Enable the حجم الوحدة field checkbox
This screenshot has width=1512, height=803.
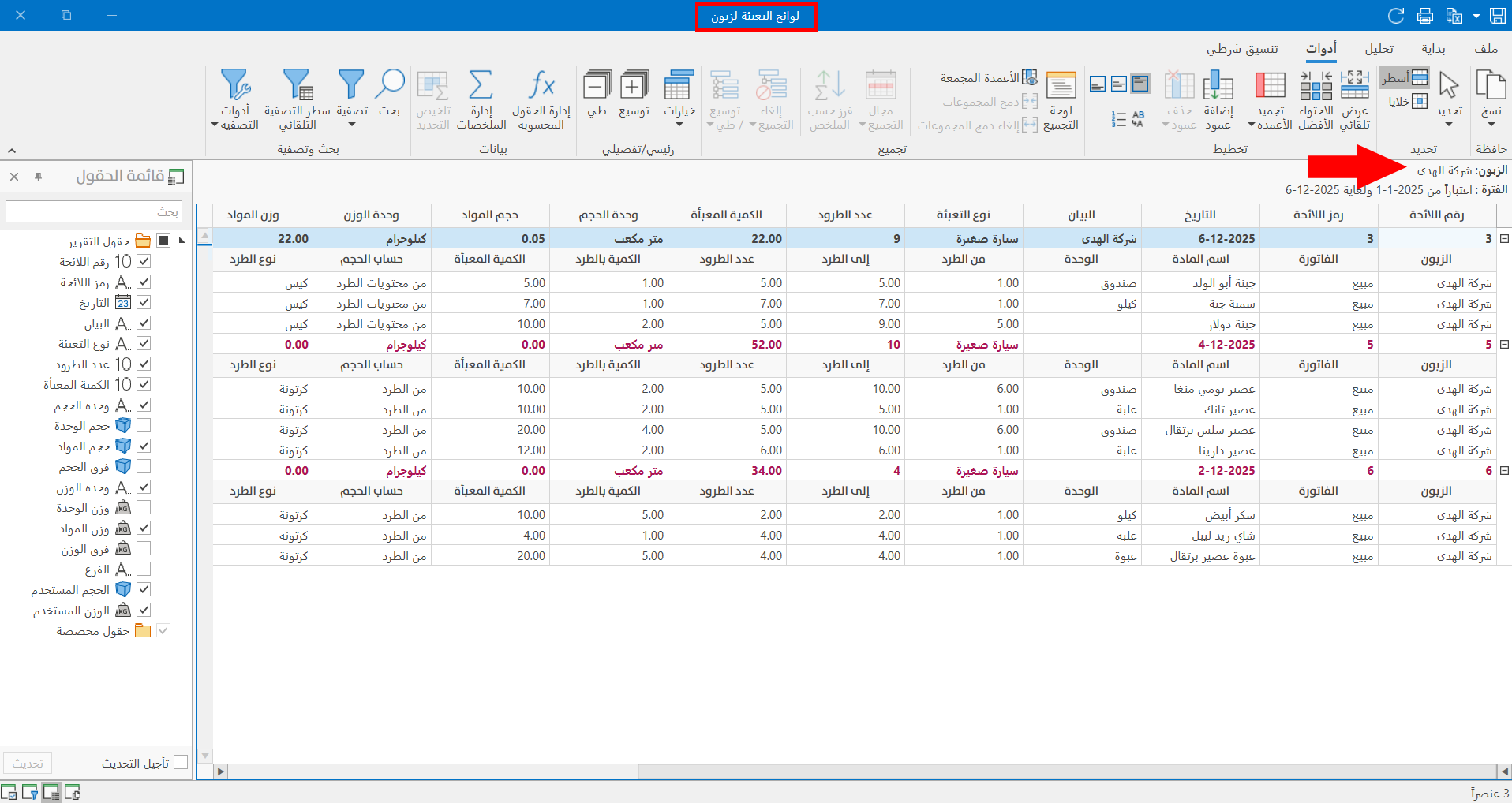[144, 425]
